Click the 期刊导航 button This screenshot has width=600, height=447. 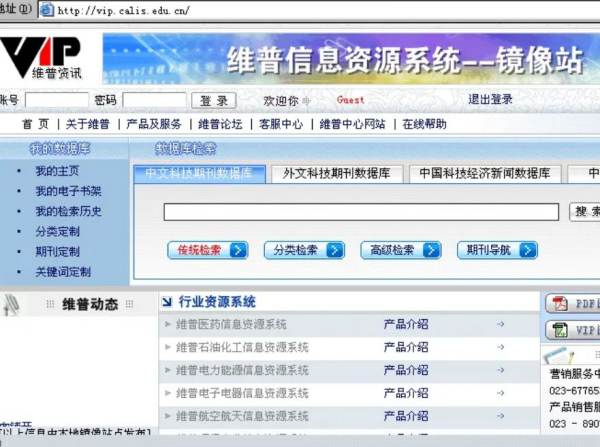coord(498,250)
